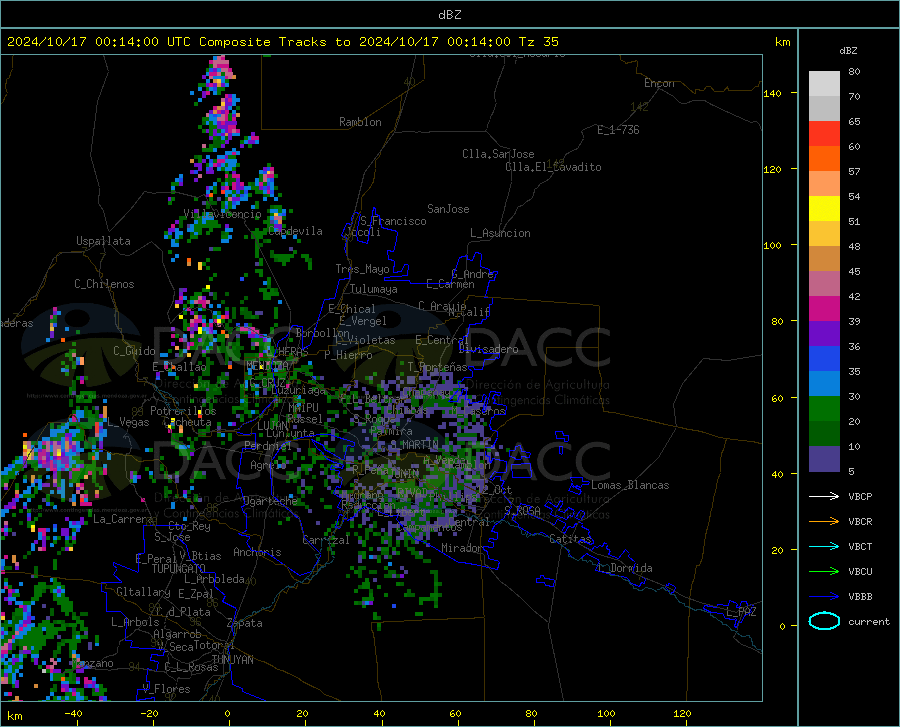Click the S_Francisco map label
The image size is (900, 727).
[393, 221]
